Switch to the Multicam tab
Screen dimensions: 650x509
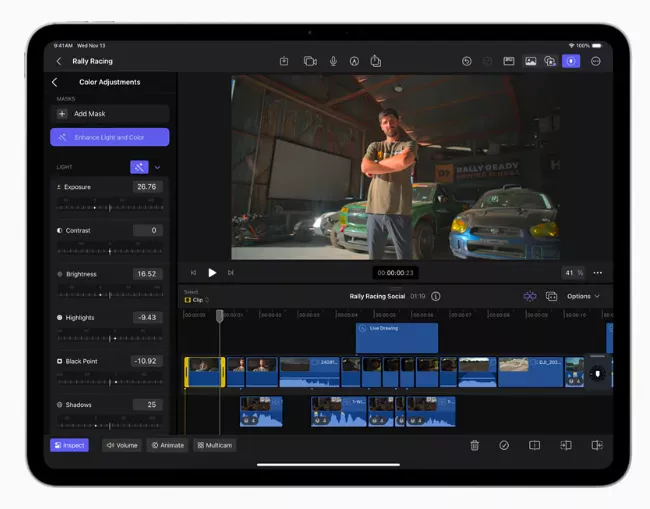215,445
